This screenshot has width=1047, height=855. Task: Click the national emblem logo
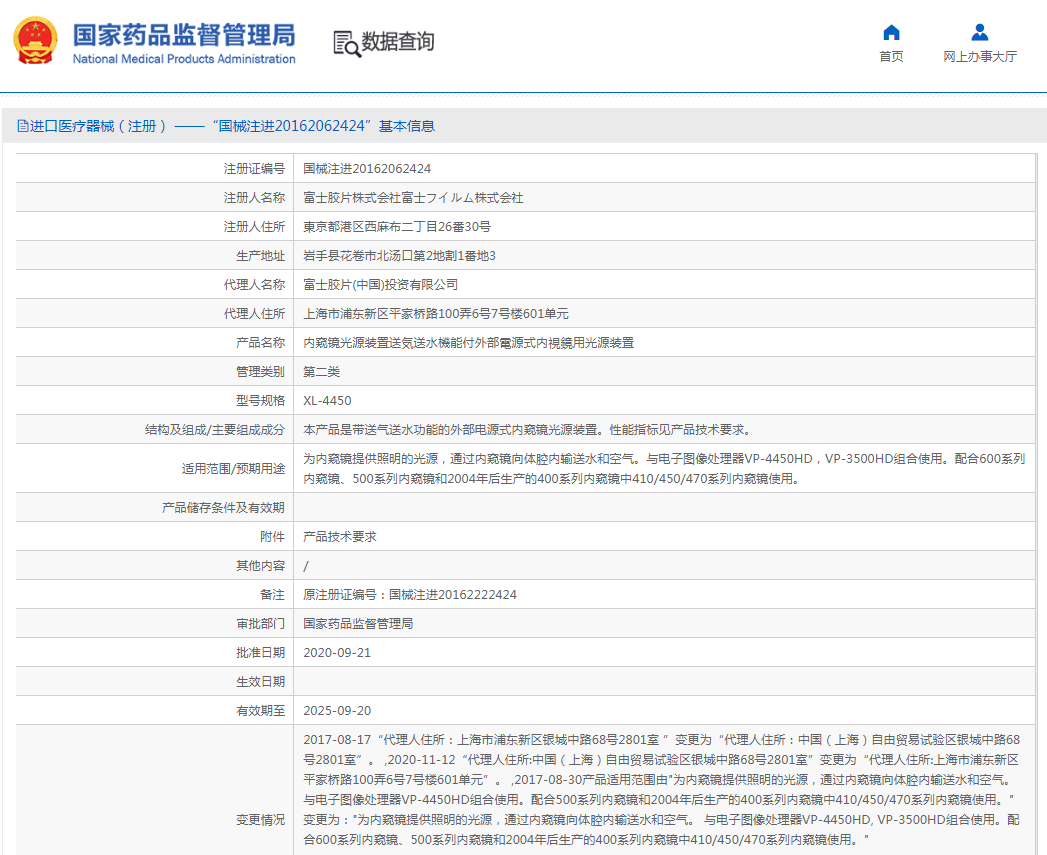[35, 40]
